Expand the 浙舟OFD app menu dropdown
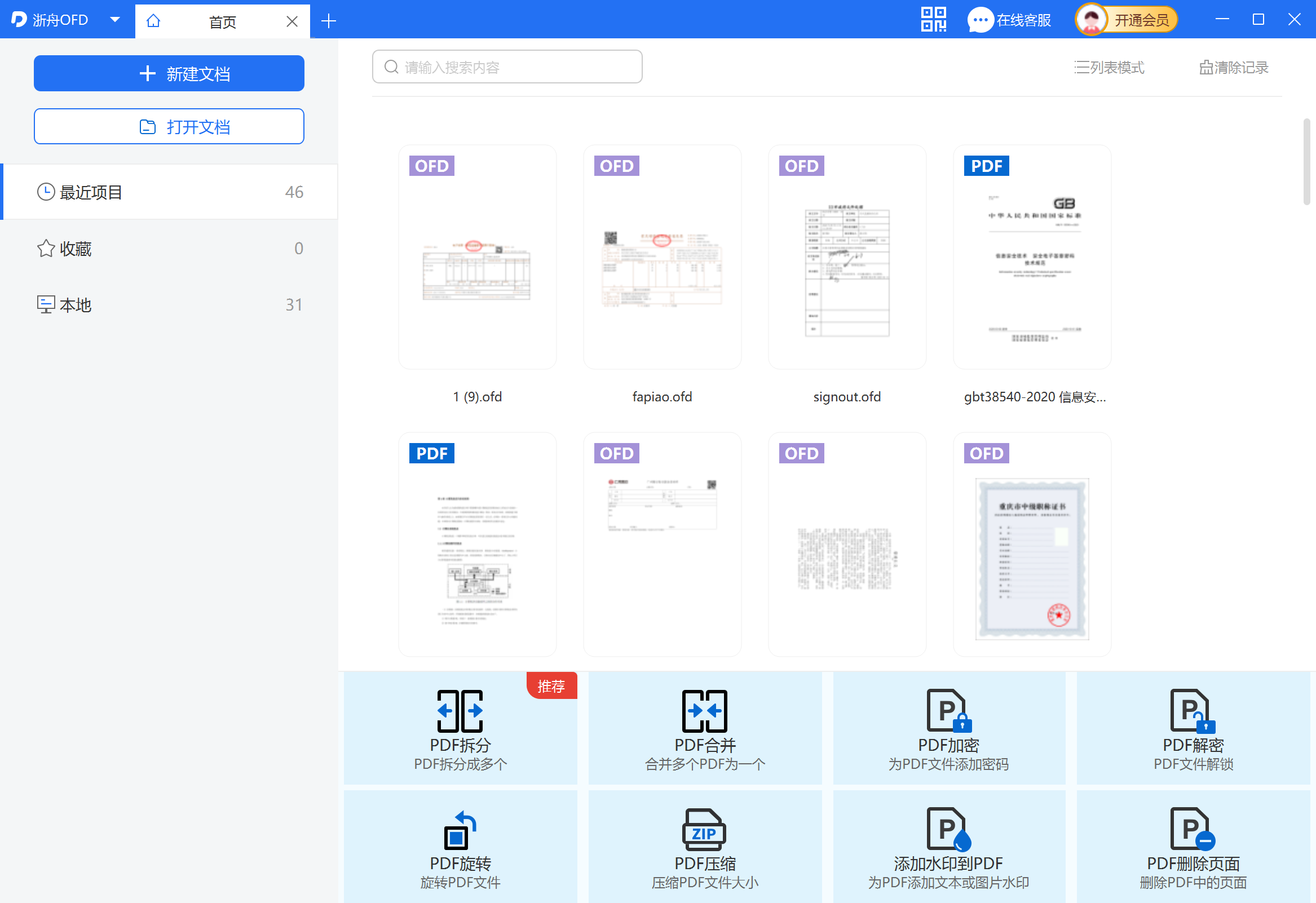1316x903 pixels. [x=115, y=20]
